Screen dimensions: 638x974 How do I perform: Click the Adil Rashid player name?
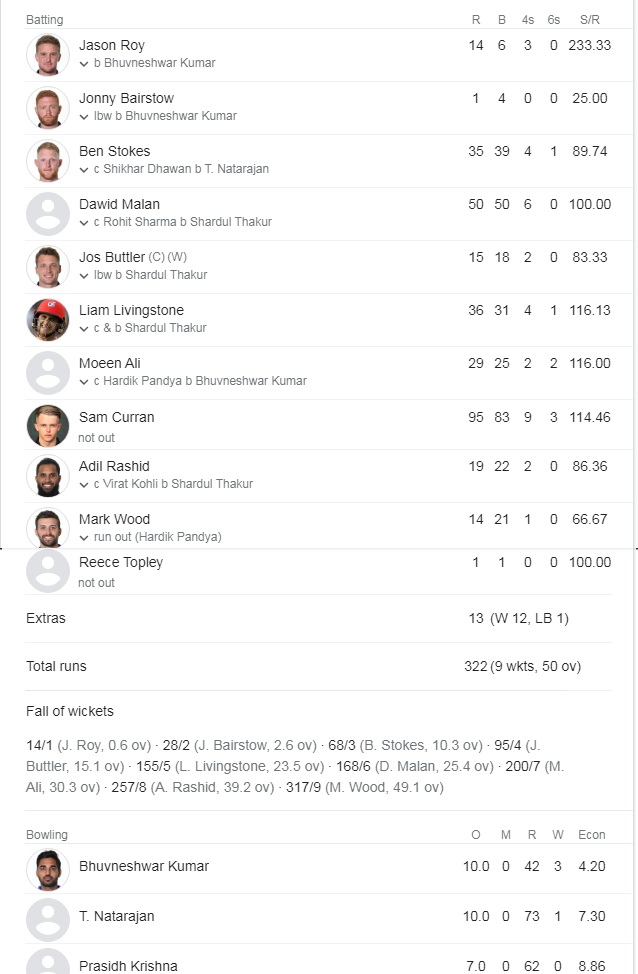point(114,466)
